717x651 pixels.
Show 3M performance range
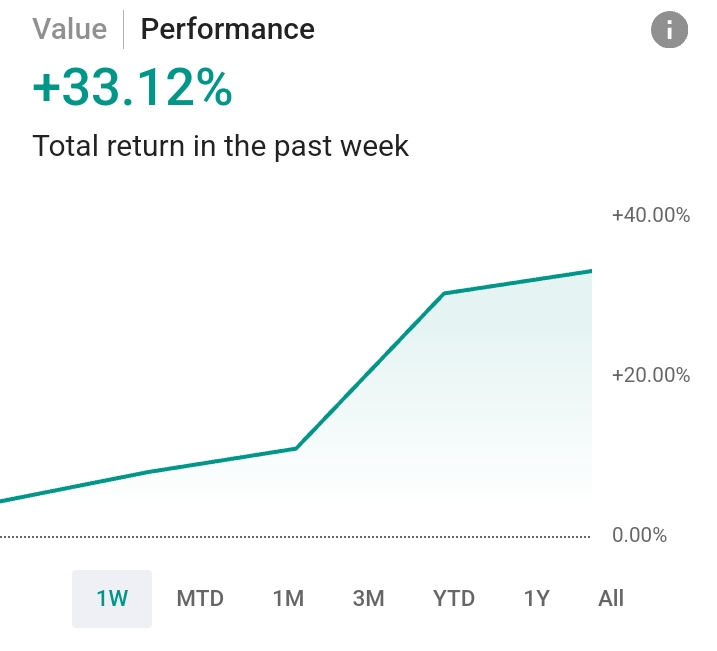368,599
